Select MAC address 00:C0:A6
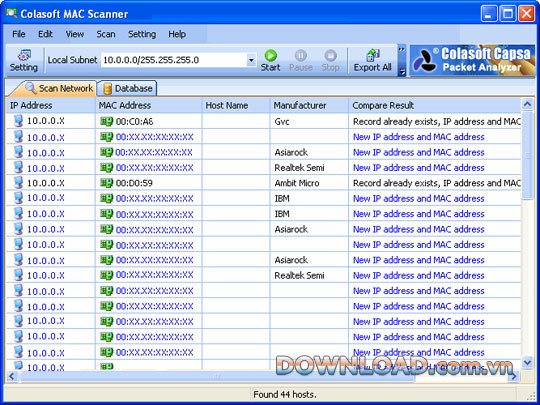 (134, 122)
